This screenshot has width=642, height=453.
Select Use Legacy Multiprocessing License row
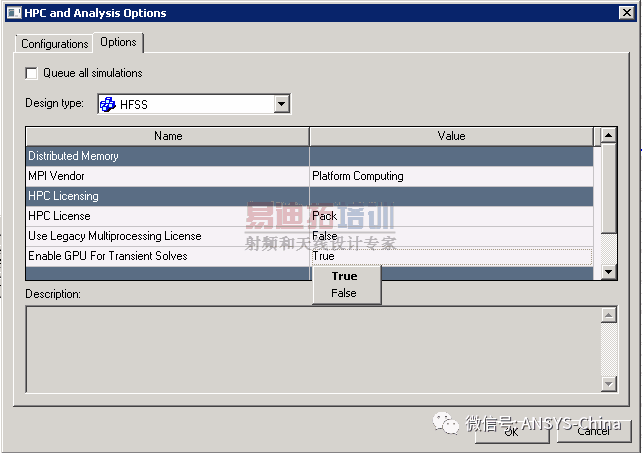click(167, 236)
